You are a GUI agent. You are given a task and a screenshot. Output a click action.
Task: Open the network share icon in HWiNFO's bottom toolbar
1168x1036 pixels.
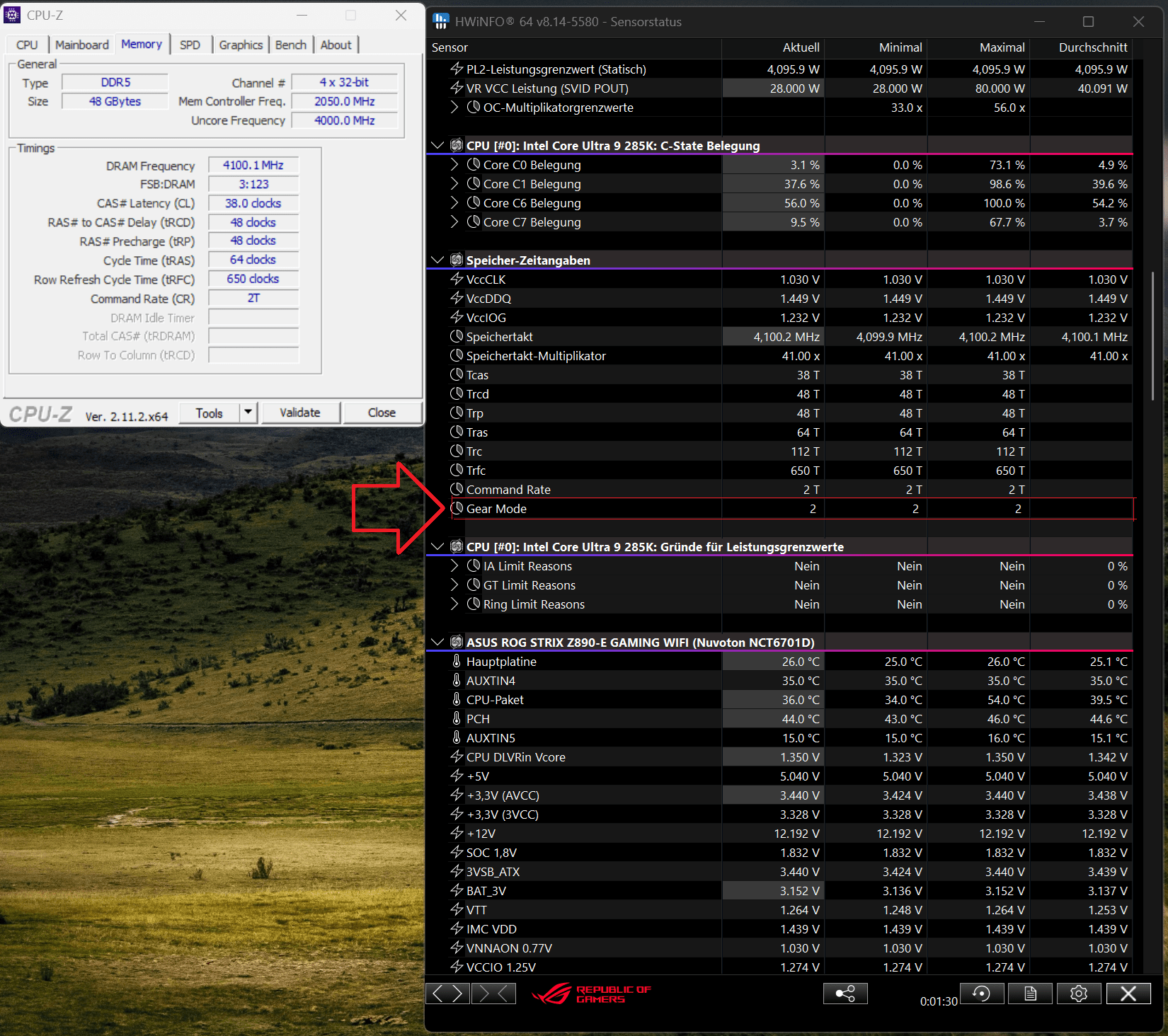coord(845,994)
